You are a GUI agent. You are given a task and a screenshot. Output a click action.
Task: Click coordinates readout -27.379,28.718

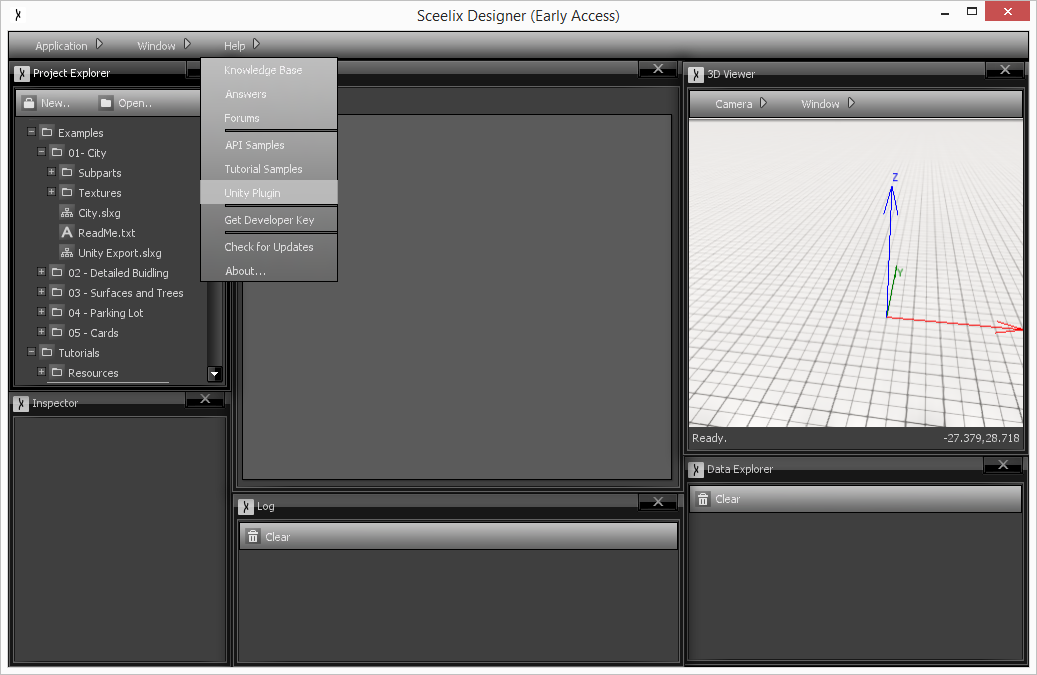(981, 438)
